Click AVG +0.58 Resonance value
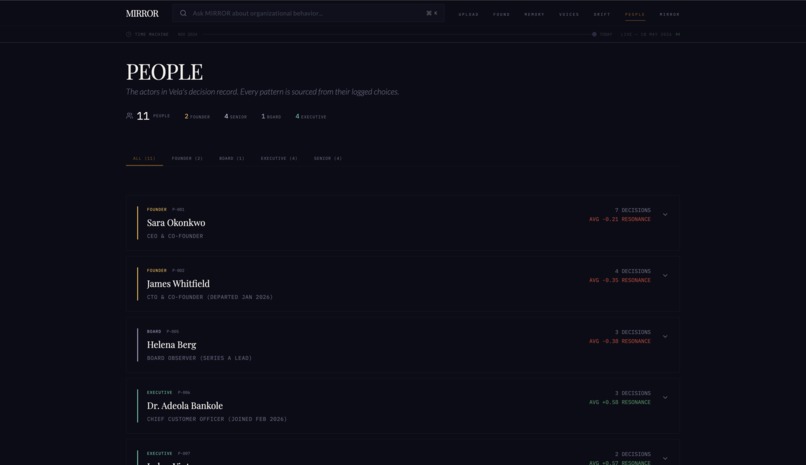 pos(620,402)
